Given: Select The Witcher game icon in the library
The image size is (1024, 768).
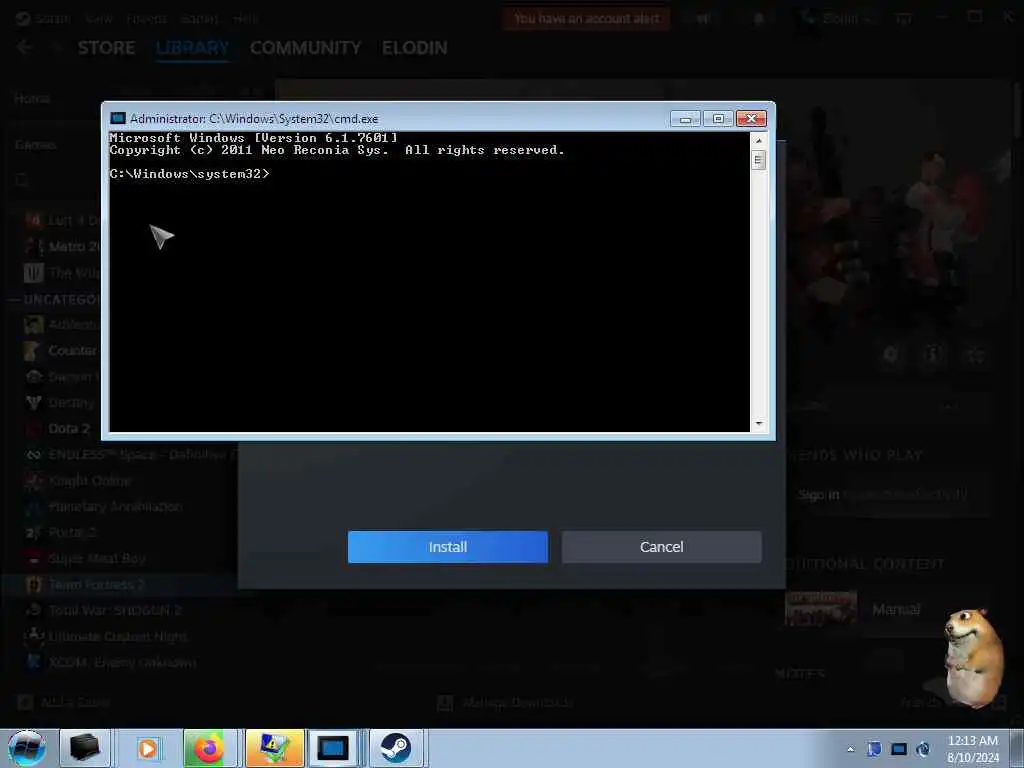Looking at the screenshot, I should click(33, 272).
